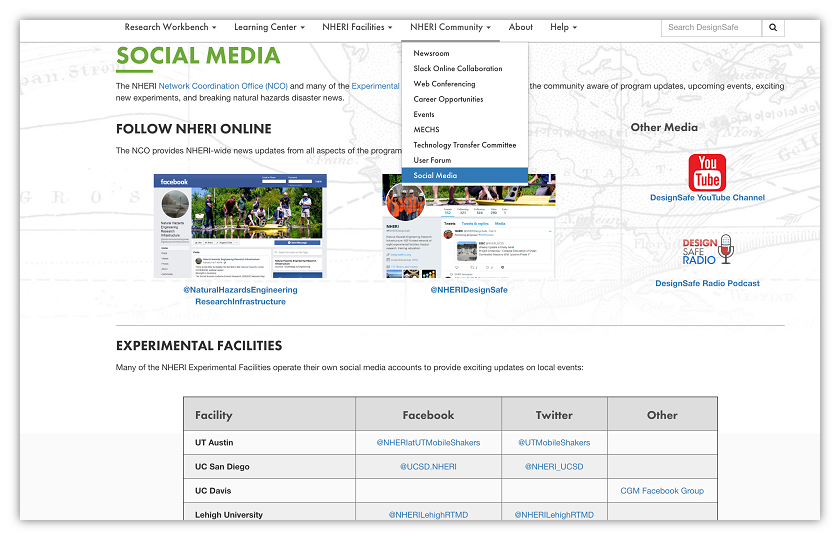840x540 pixels.
Task: Click the Twitter column header
Action: coord(554,414)
